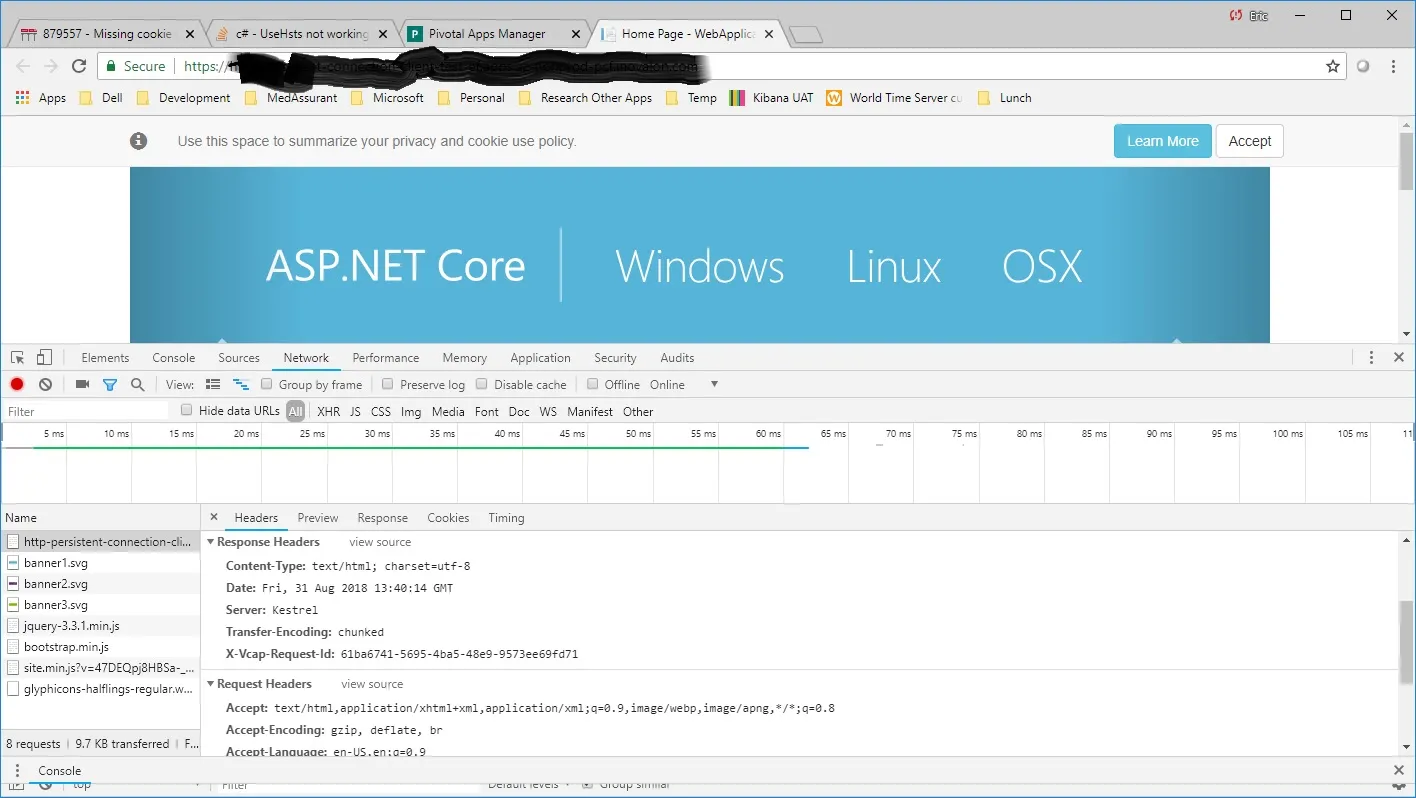Select the XHR request type filter

328,411
